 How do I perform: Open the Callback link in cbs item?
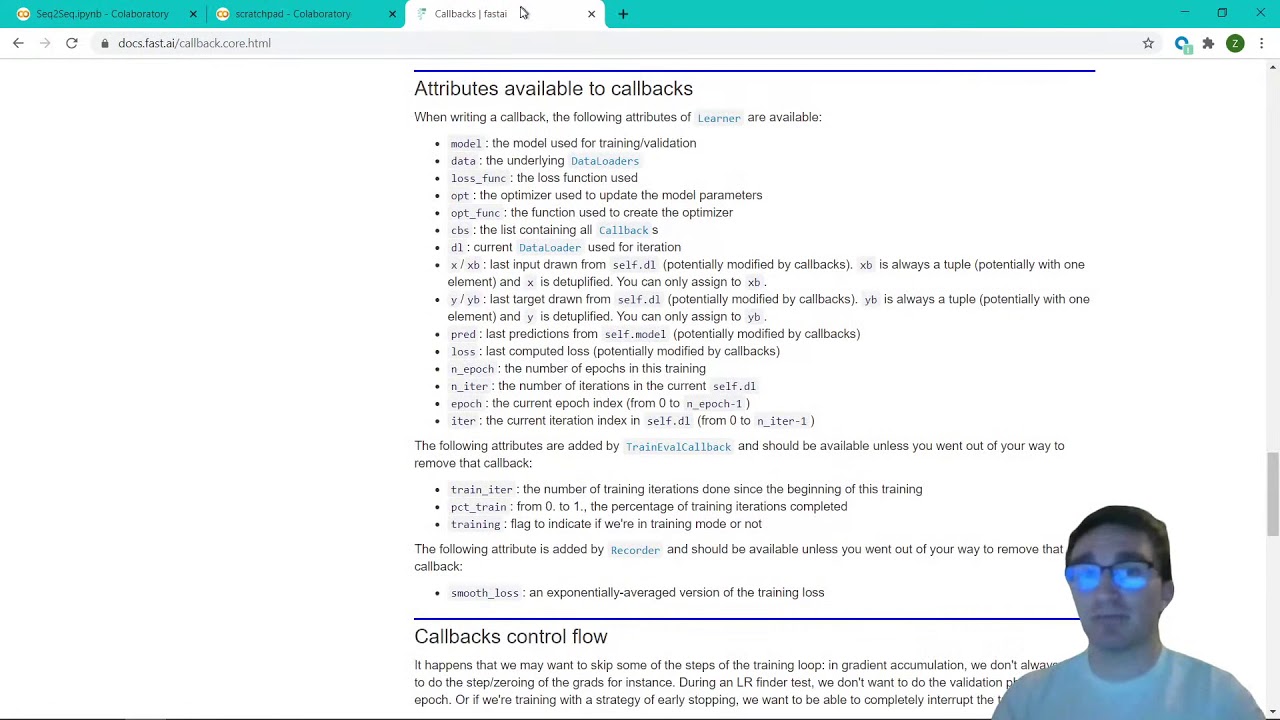pos(624,230)
